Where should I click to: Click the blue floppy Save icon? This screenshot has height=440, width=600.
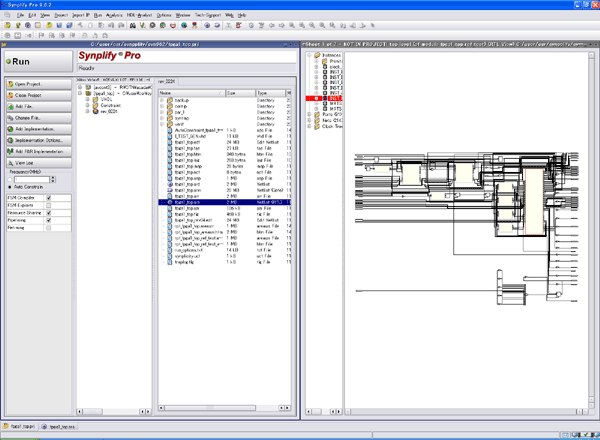click(x=59, y=25)
